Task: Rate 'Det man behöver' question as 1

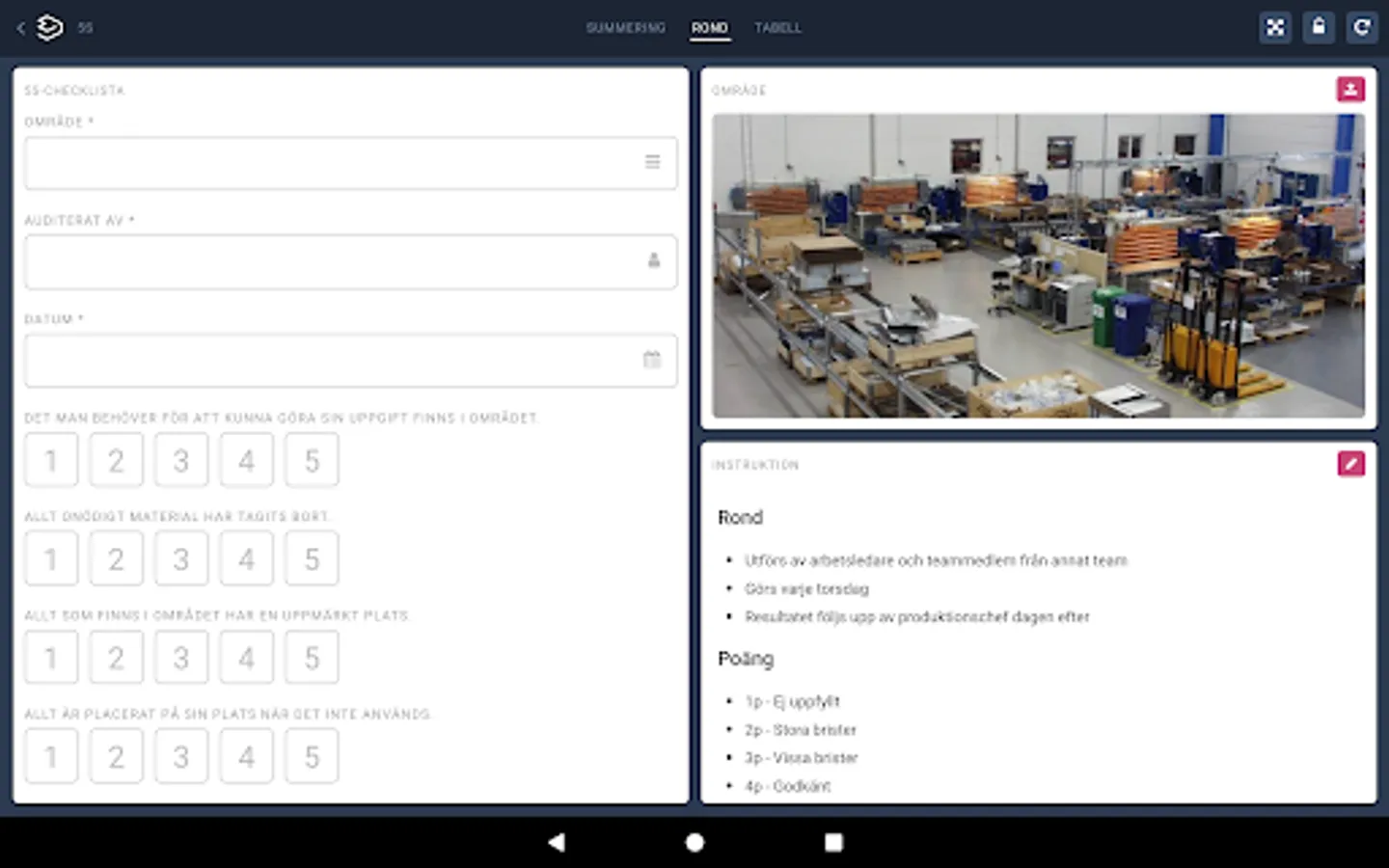Action: tap(51, 460)
